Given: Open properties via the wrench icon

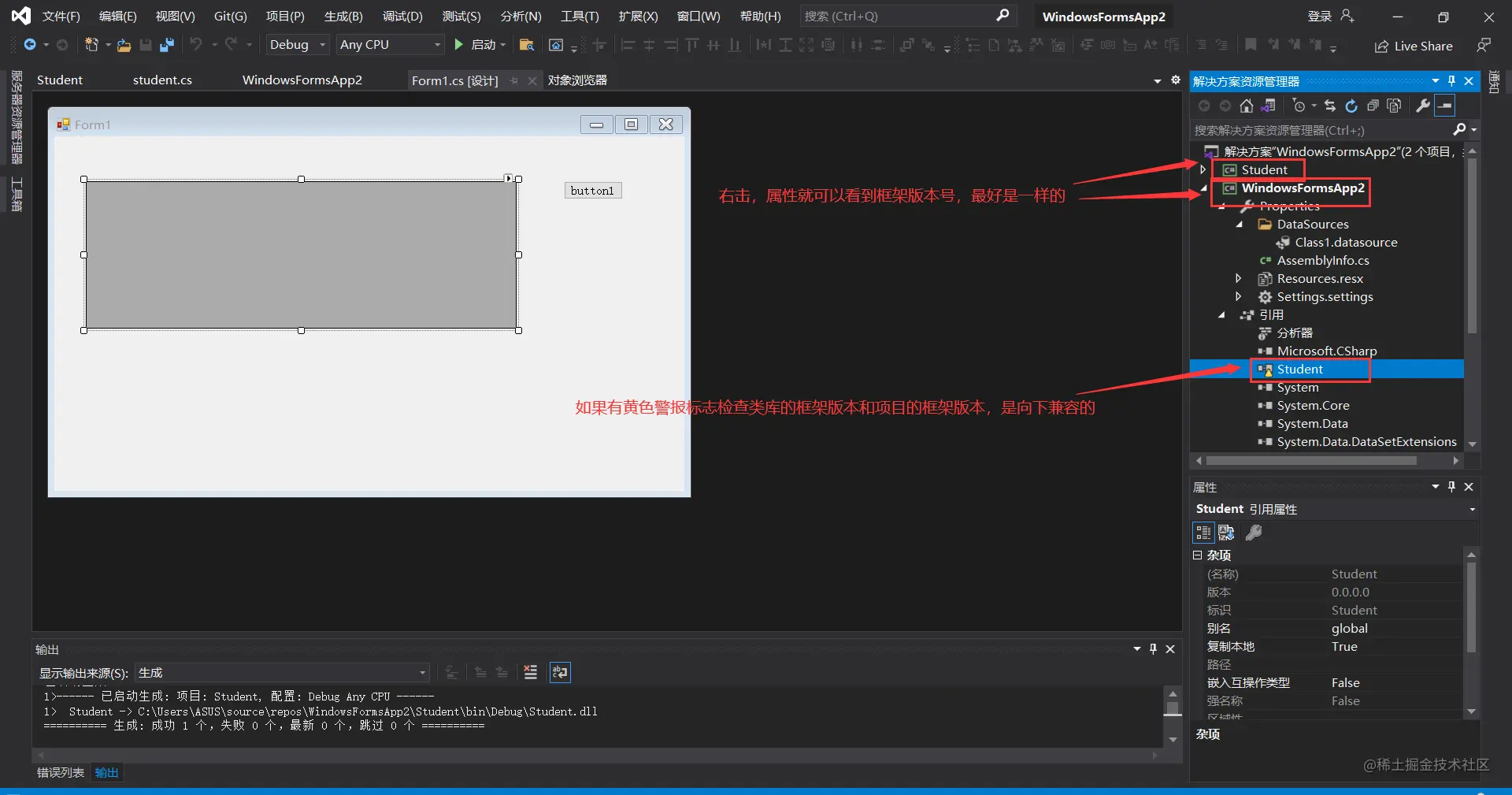Looking at the screenshot, I should (1422, 106).
